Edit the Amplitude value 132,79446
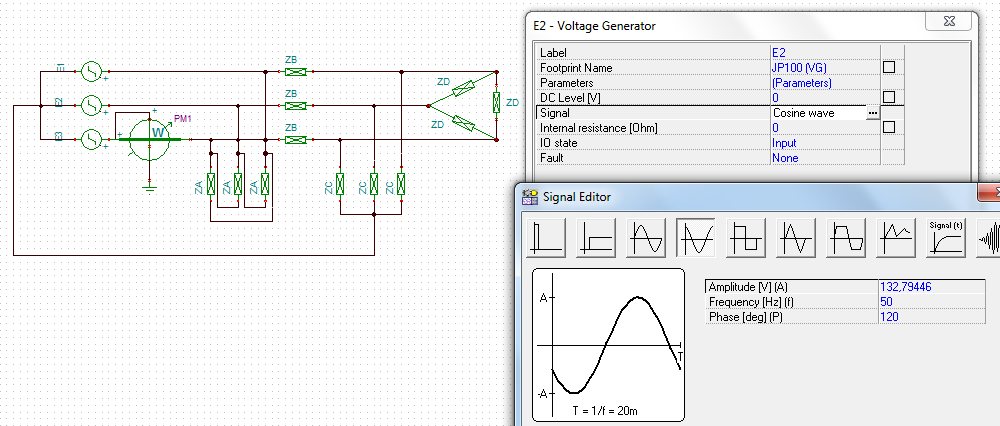This screenshot has width=1000, height=426. click(935, 287)
